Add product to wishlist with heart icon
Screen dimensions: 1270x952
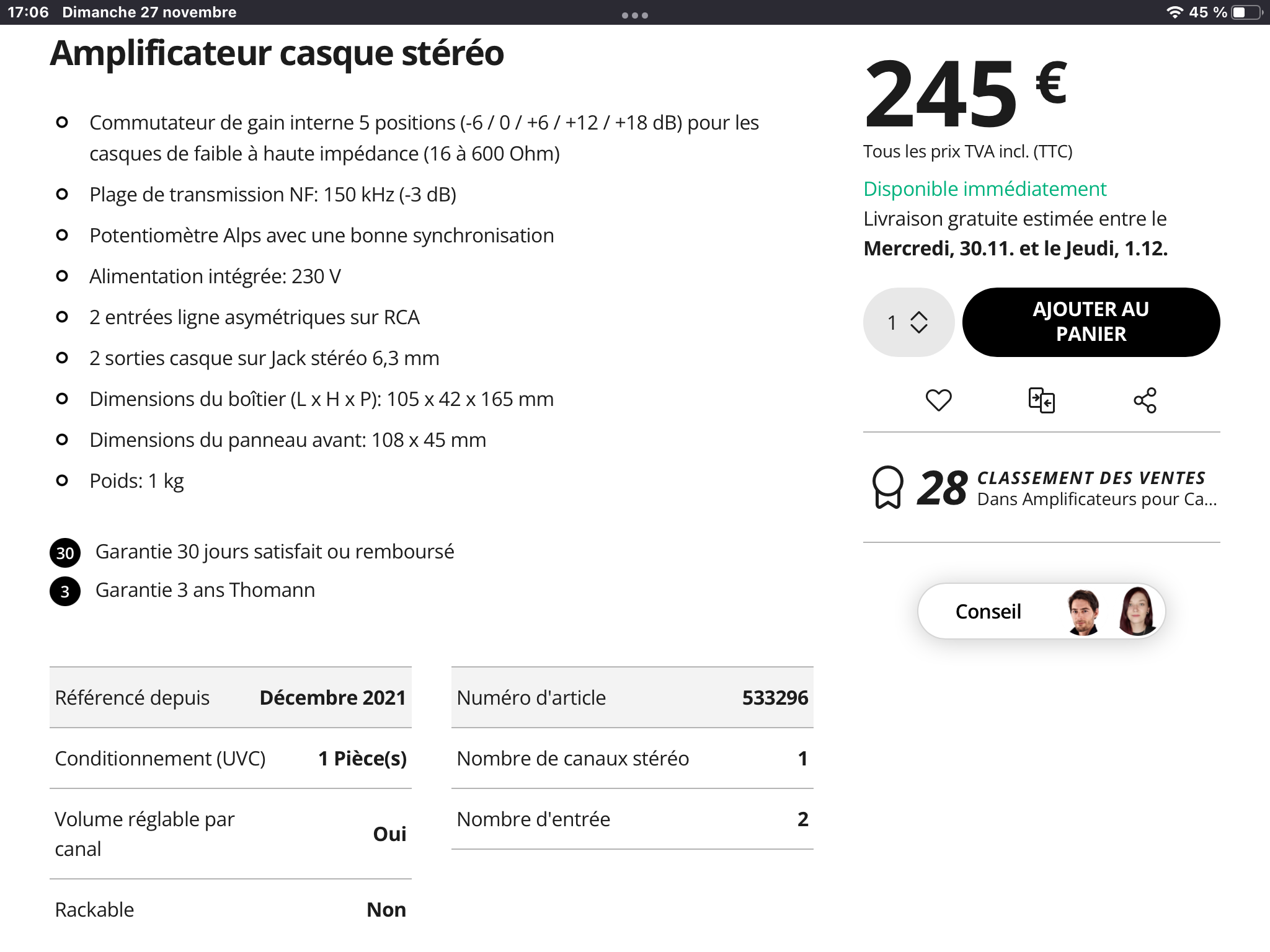(x=938, y=400)
